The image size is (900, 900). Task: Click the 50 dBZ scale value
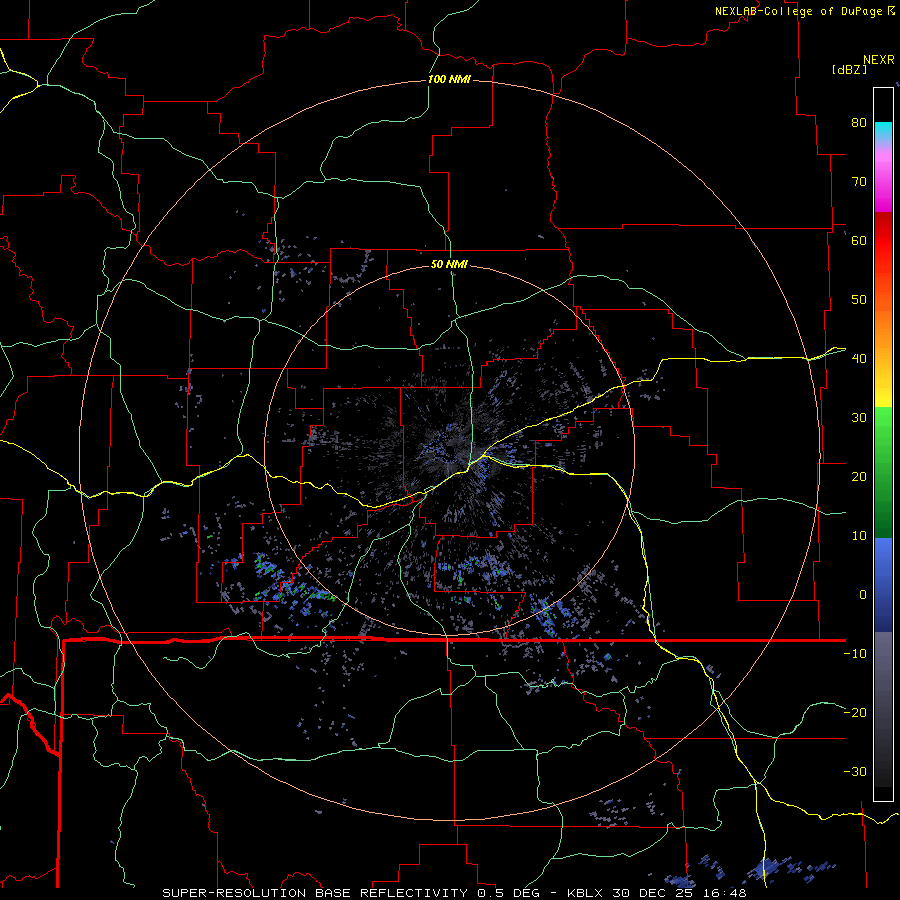click(x=859, y=300)
